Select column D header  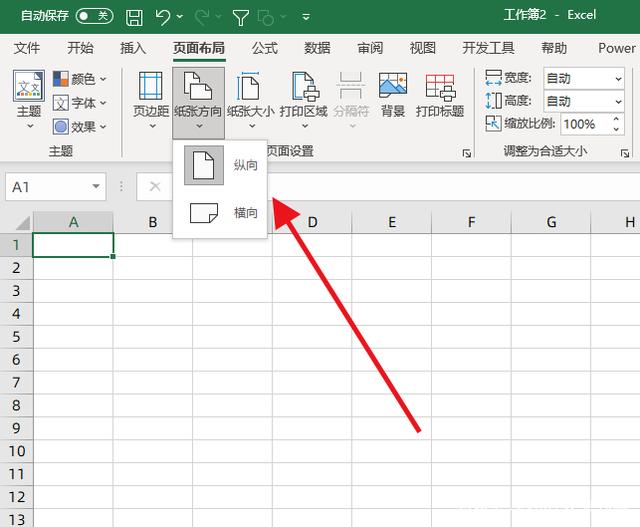pos(312,222)
